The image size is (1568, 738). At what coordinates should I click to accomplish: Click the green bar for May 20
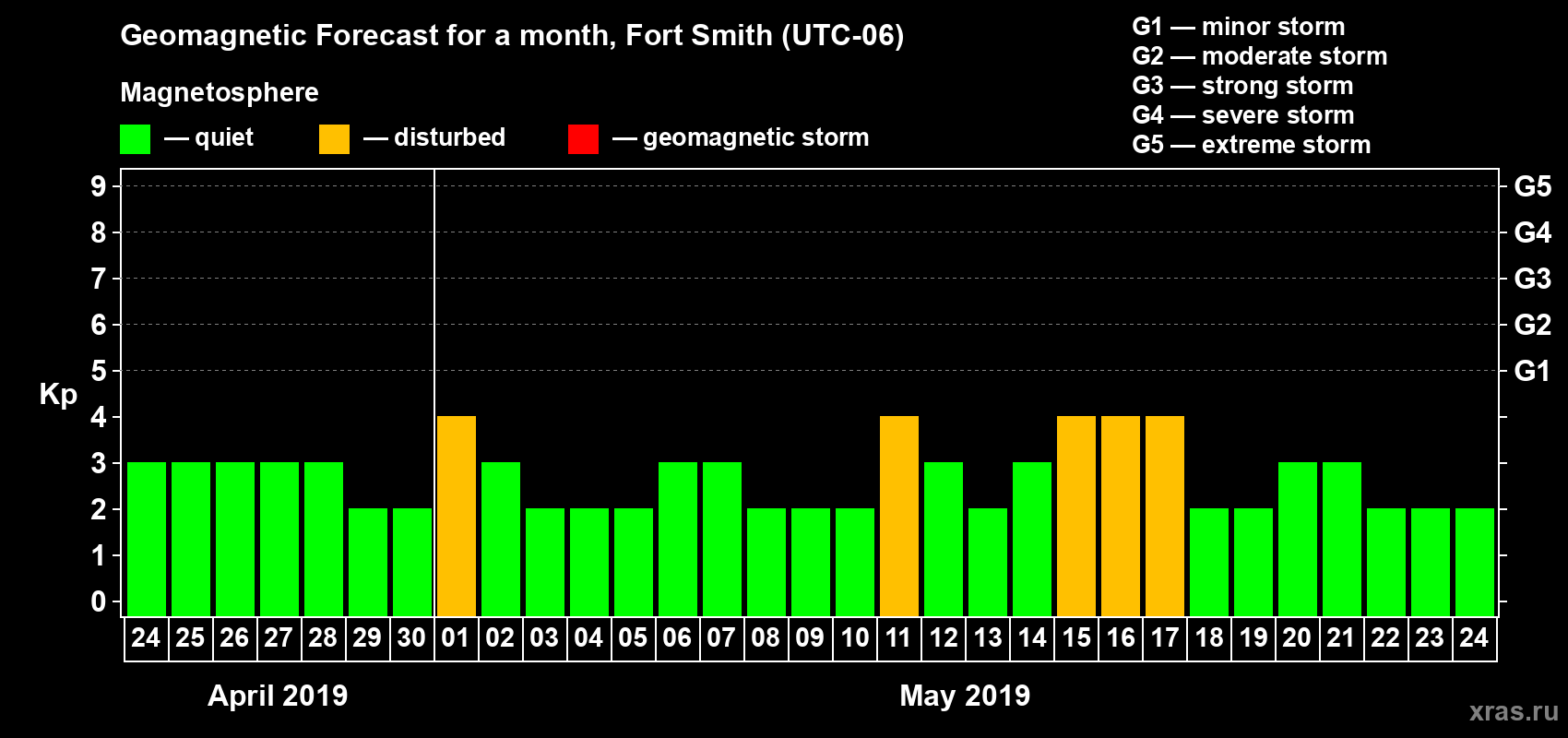[x=1298, y=539]
